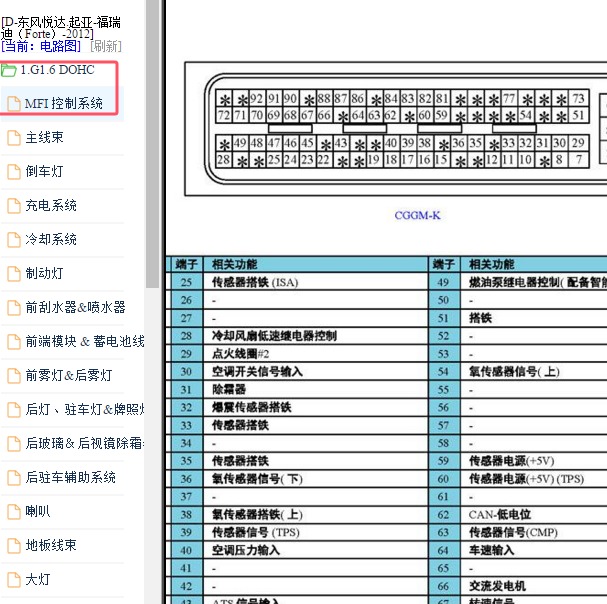The image size is (607, 604).
Task: Click the 车速输入 cell
Action: tap(534, 551)
